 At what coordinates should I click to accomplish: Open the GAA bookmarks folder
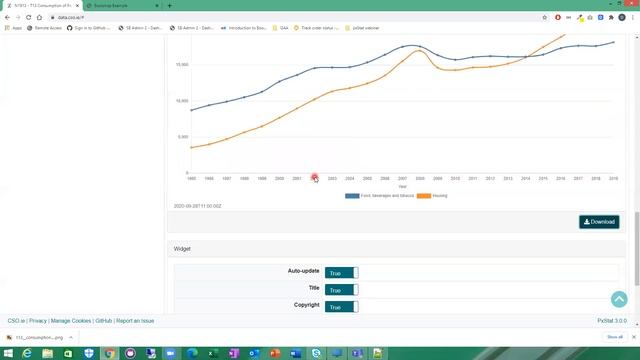coord(280,28)
